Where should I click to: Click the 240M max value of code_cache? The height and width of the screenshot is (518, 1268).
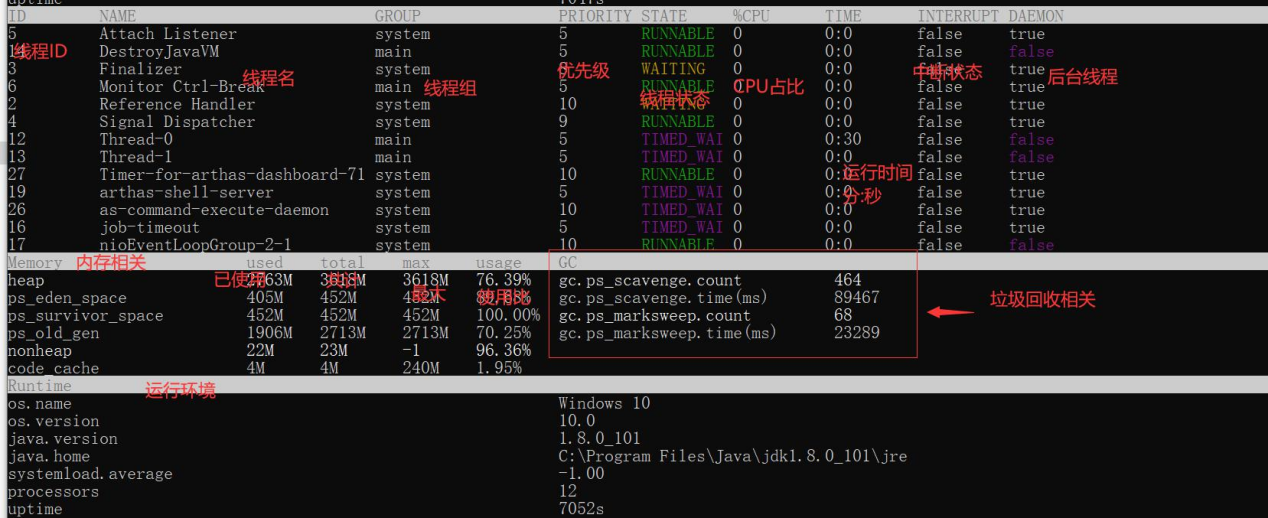(421, 369)
